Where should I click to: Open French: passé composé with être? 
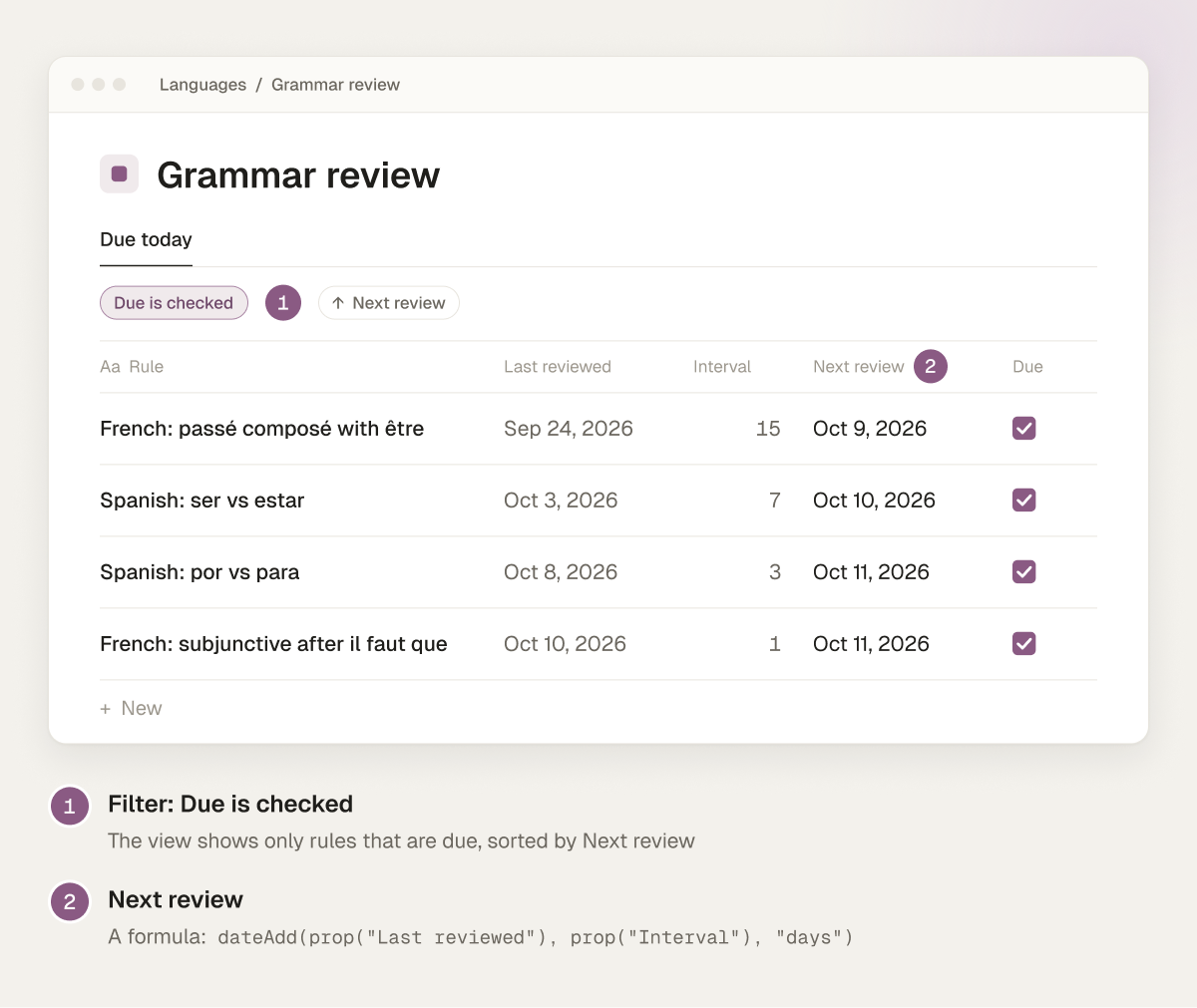pos(261,429)
